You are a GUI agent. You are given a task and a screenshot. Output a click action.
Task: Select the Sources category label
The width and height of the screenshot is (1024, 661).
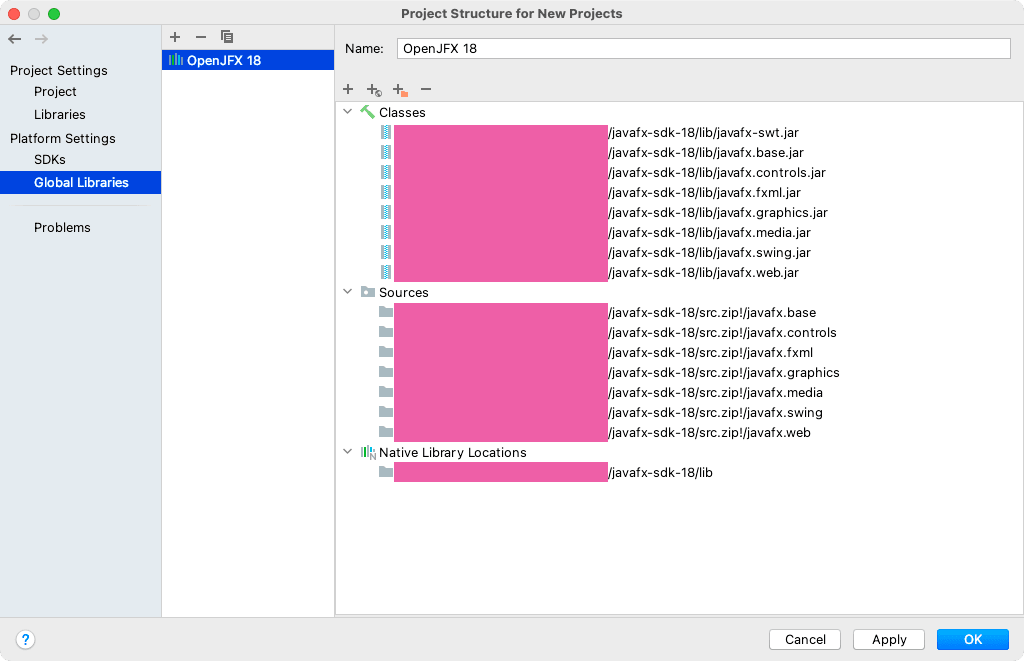coord(404,293)
